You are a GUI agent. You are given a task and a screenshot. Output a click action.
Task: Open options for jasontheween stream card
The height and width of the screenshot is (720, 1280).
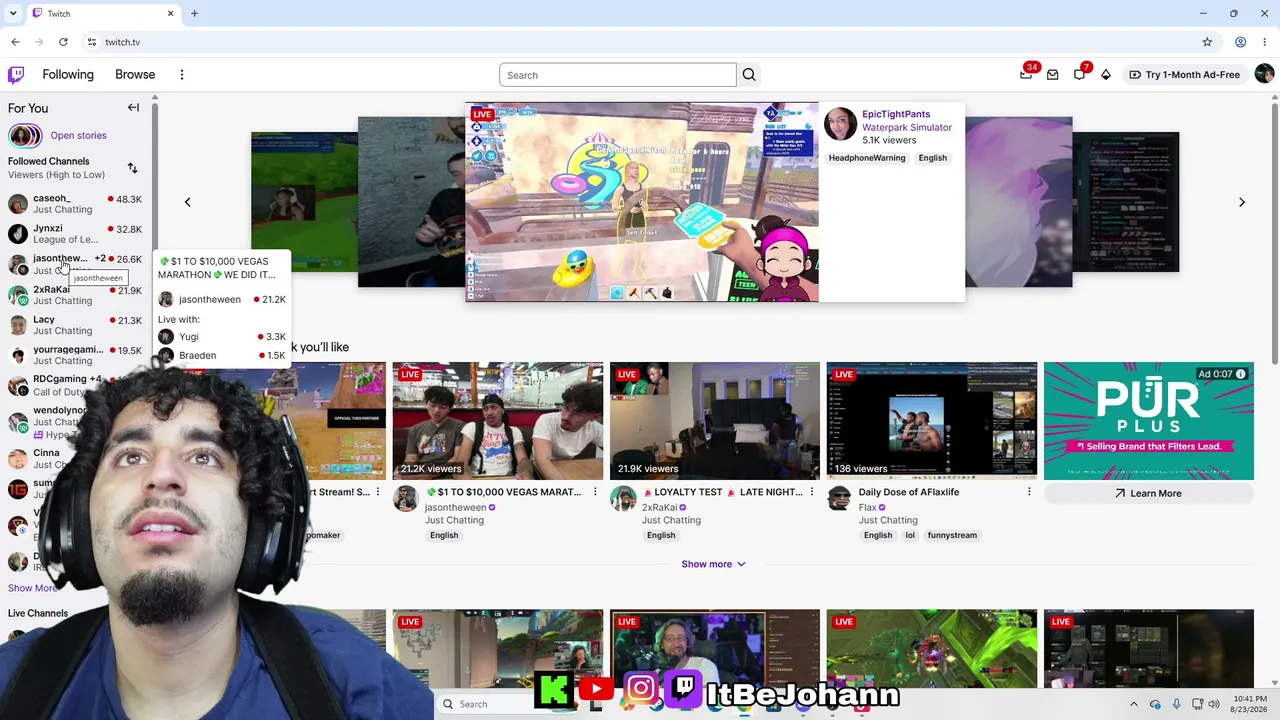(x=595, y=492)
